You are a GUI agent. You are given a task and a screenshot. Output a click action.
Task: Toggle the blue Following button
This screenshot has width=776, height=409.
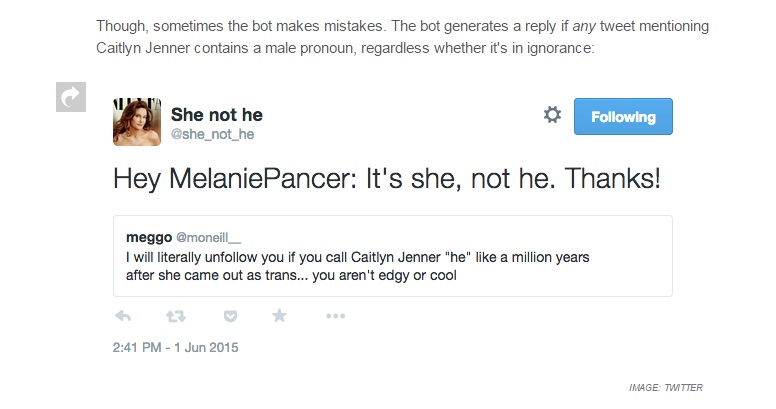click(623, 117)
